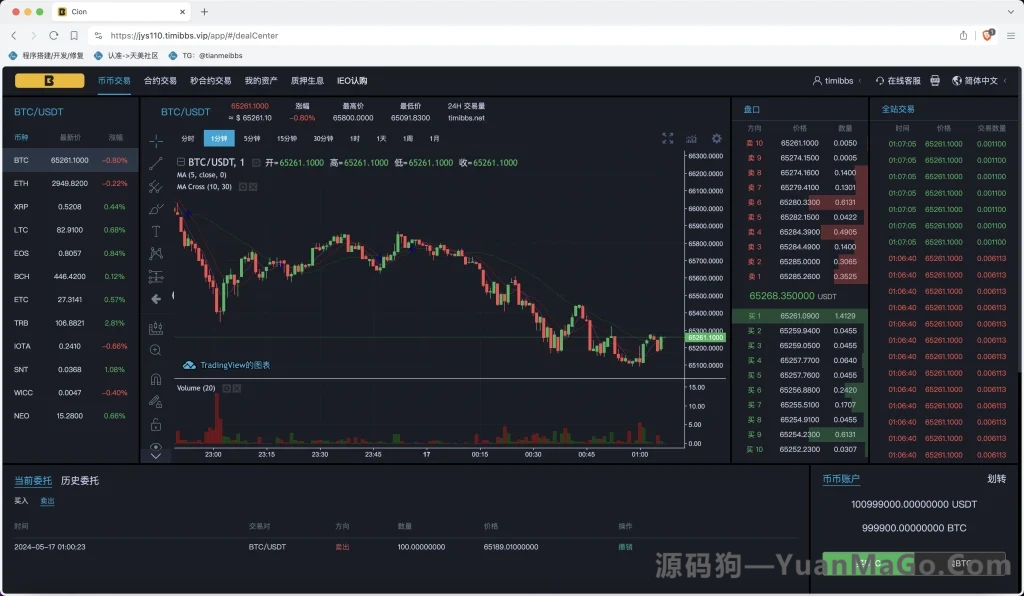1024x596 pixels.
Task: Collapse the left drawing toolbar arrow
Action: (x=155, y=297)
